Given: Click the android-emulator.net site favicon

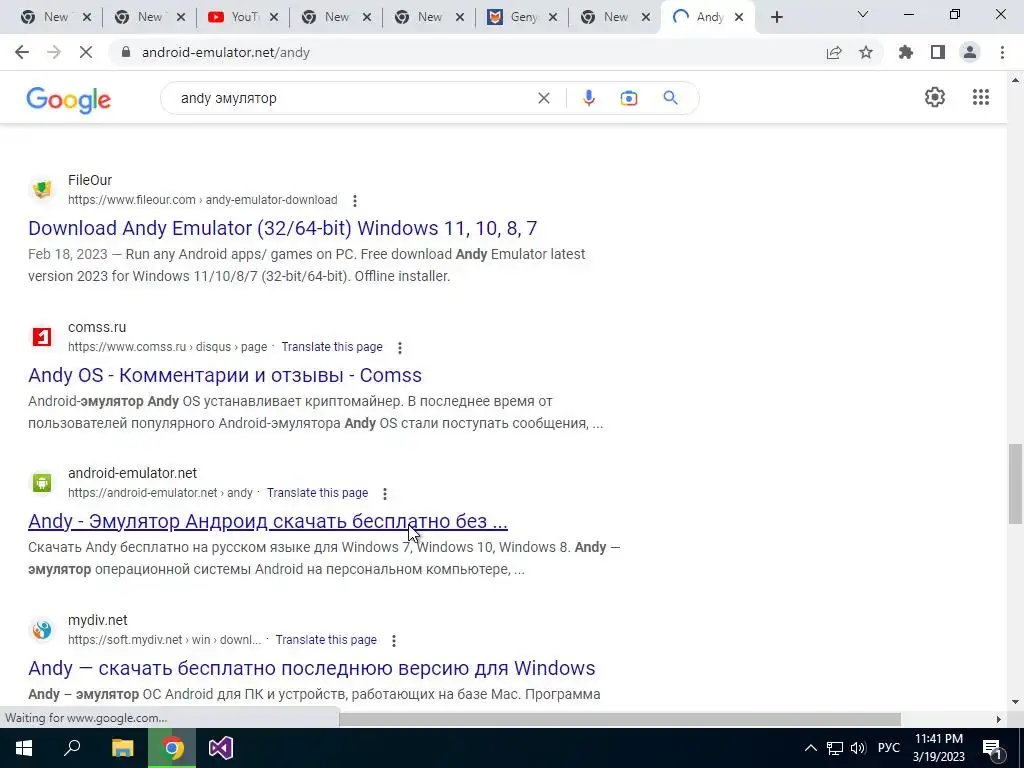Looking at the screenshot, I should [x=42, y=483].
